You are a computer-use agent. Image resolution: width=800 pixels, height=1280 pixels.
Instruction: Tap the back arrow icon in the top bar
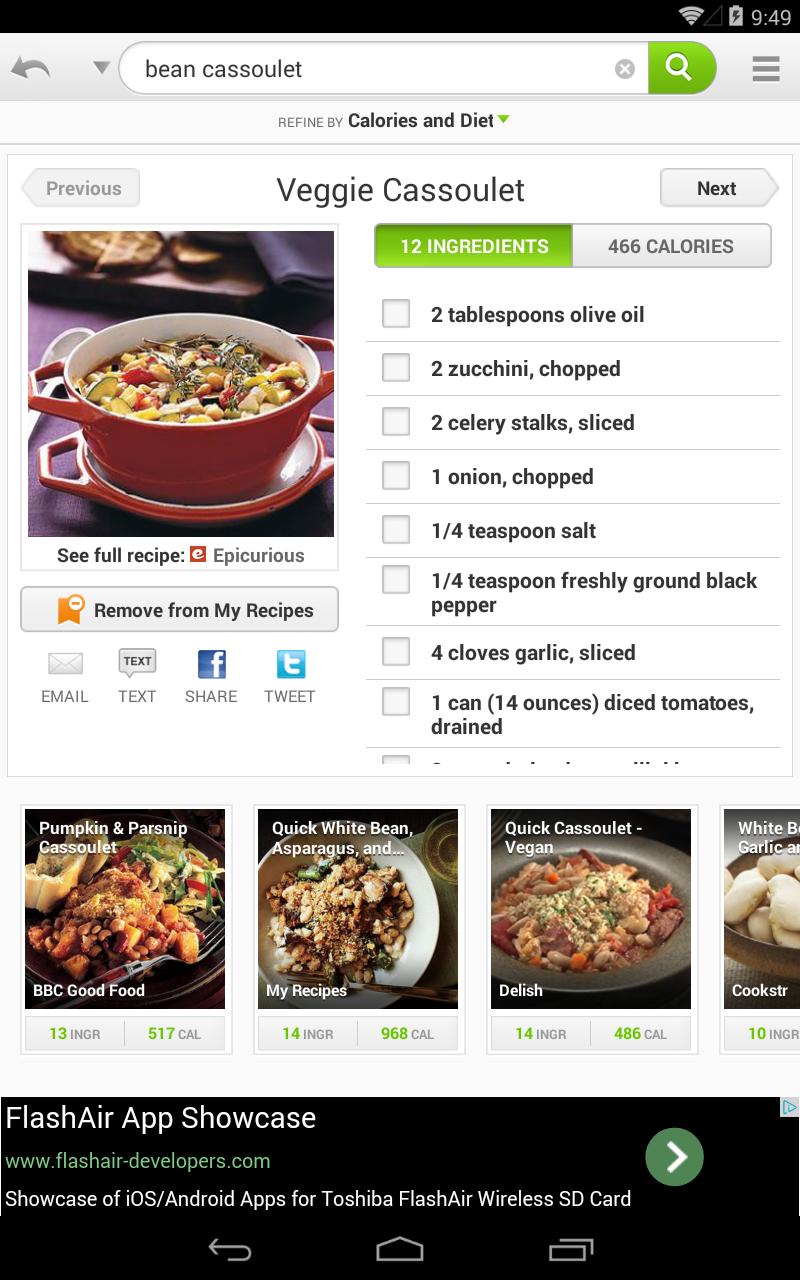coord(31,68)
